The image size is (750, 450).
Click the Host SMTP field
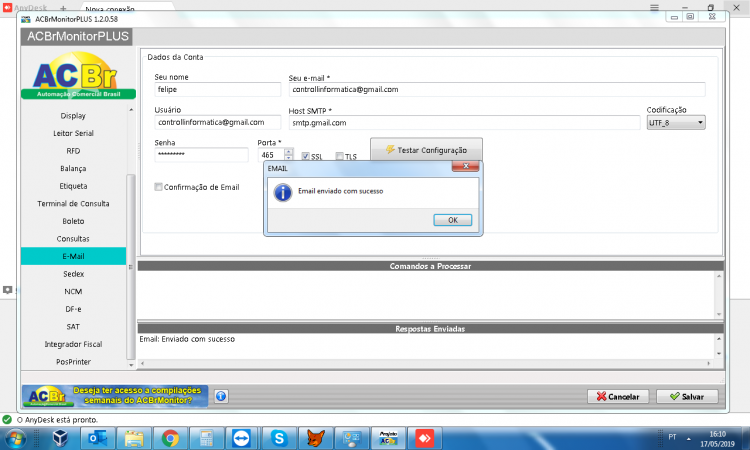(x=464, y=123)
